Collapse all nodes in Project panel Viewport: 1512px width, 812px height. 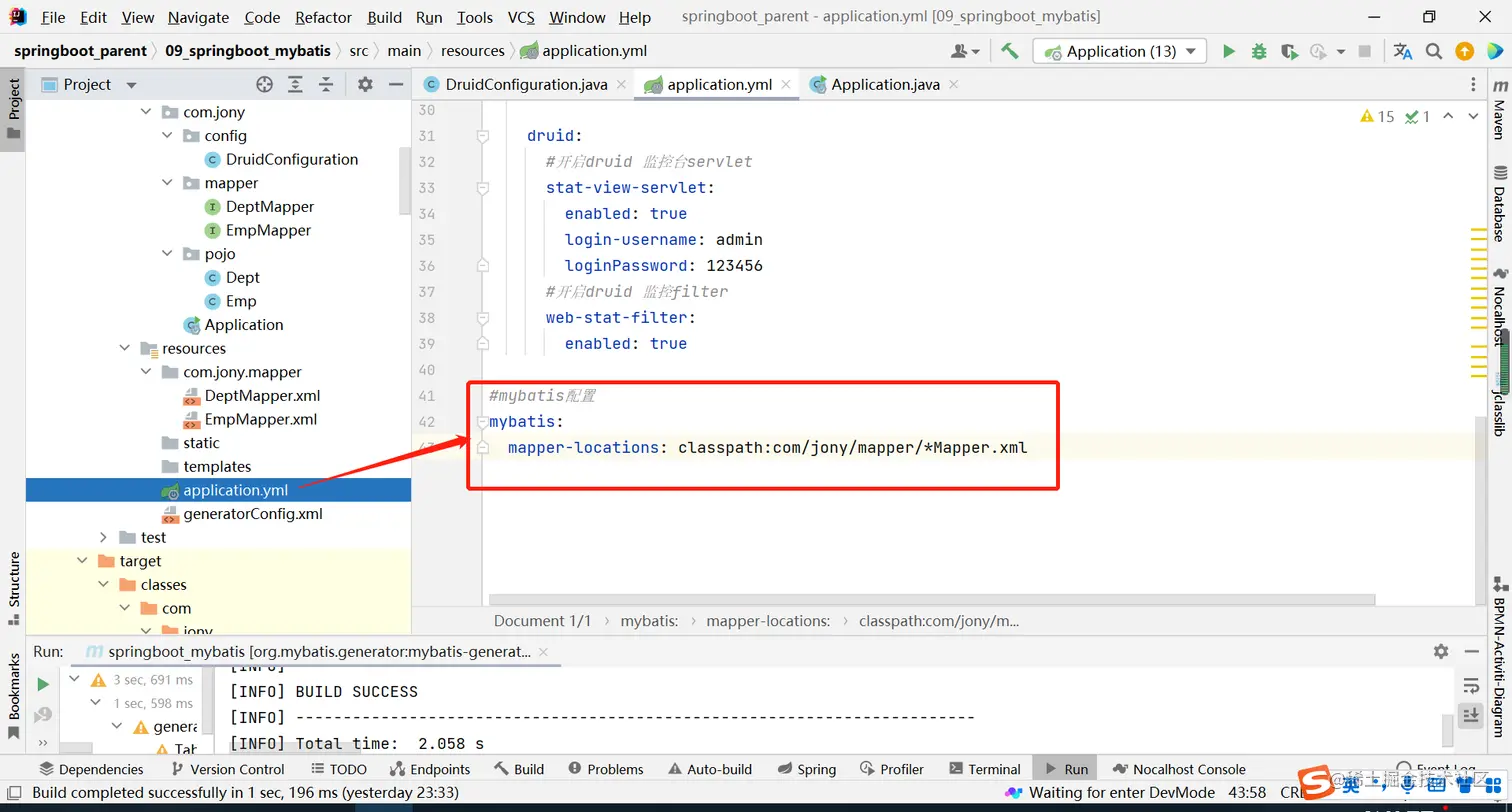pyautogui.click(x=326, y=85)
